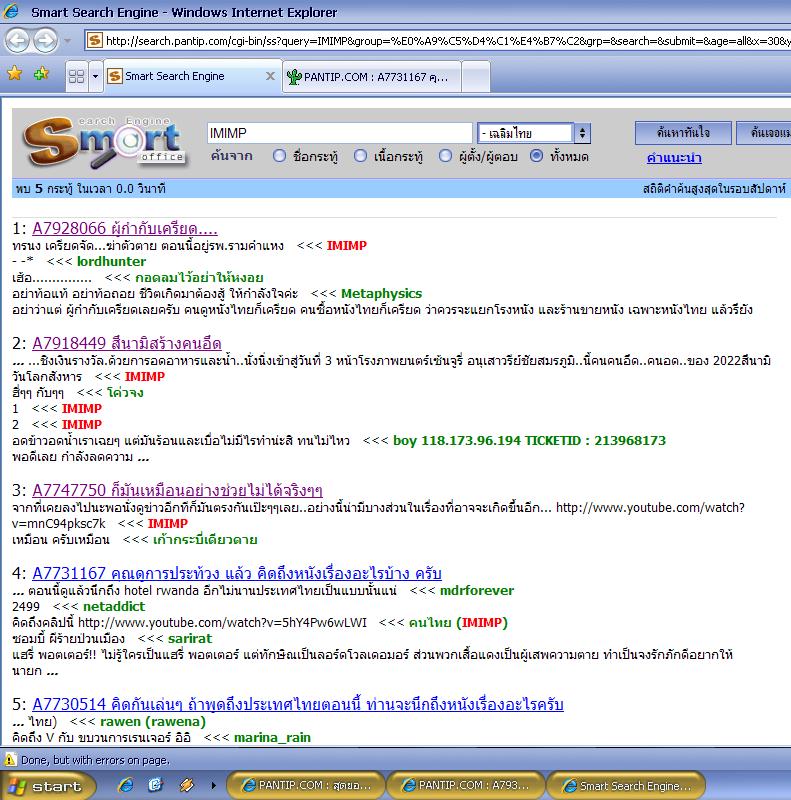Screen dimensions: 791x800
Task: Close the Smart Search Engine tab
Action: [x=270, y=76]
